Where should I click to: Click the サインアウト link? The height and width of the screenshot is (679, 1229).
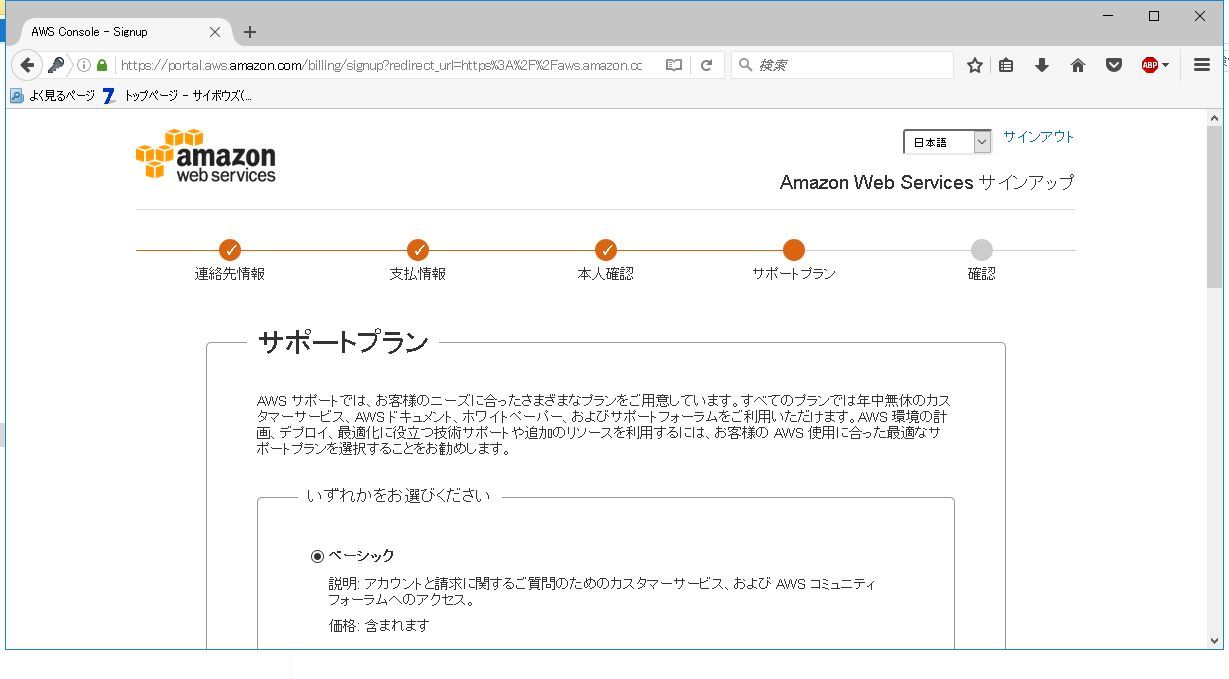pos(1039,137)
